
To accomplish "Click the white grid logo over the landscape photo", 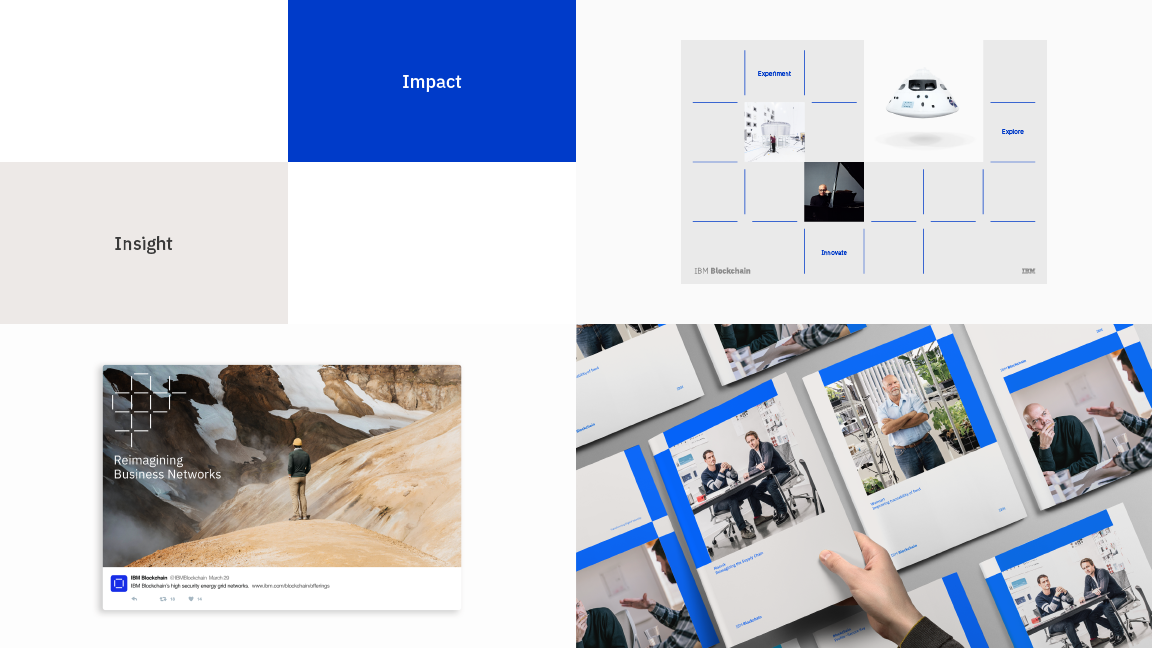I will point(148,408).
